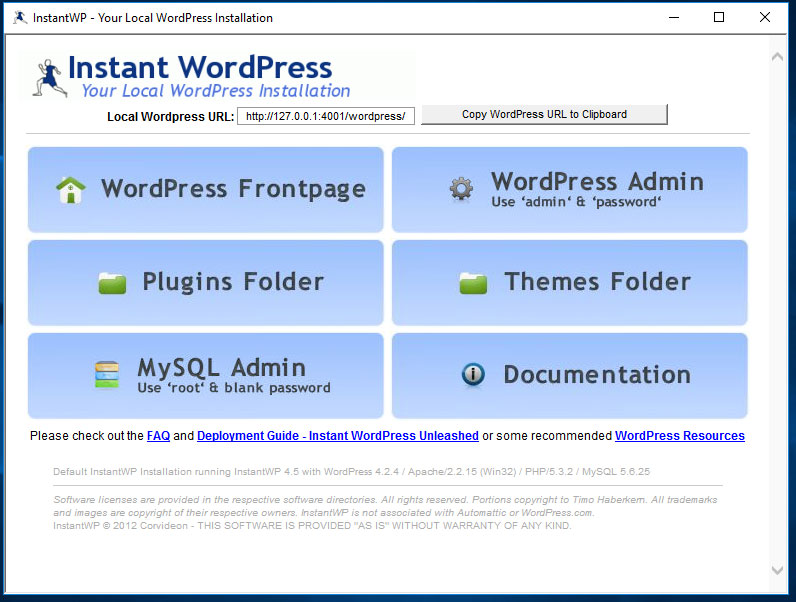Maximize the InstantWP window

[719, 18]
